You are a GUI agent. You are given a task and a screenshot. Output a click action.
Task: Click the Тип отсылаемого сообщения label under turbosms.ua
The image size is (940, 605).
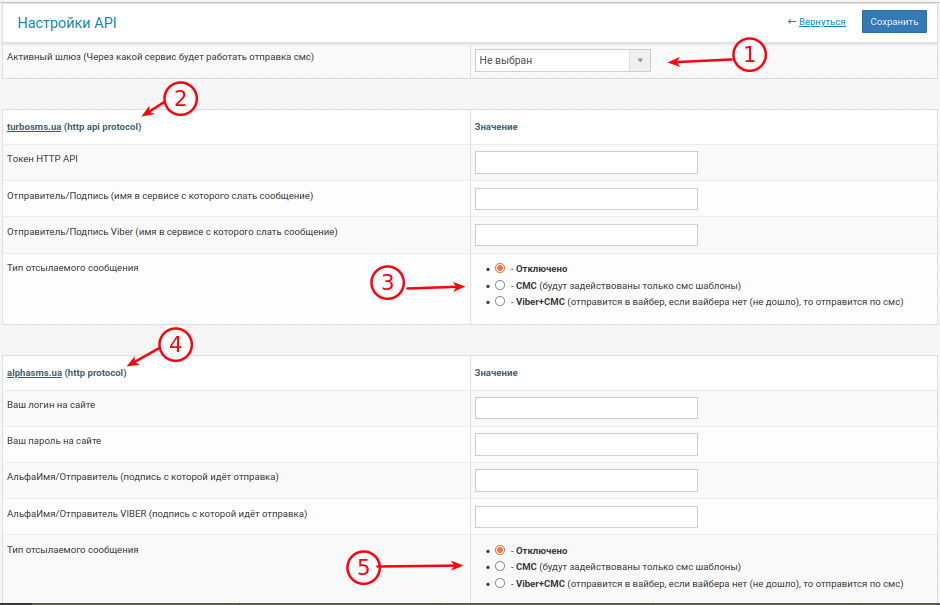[73, 267]
